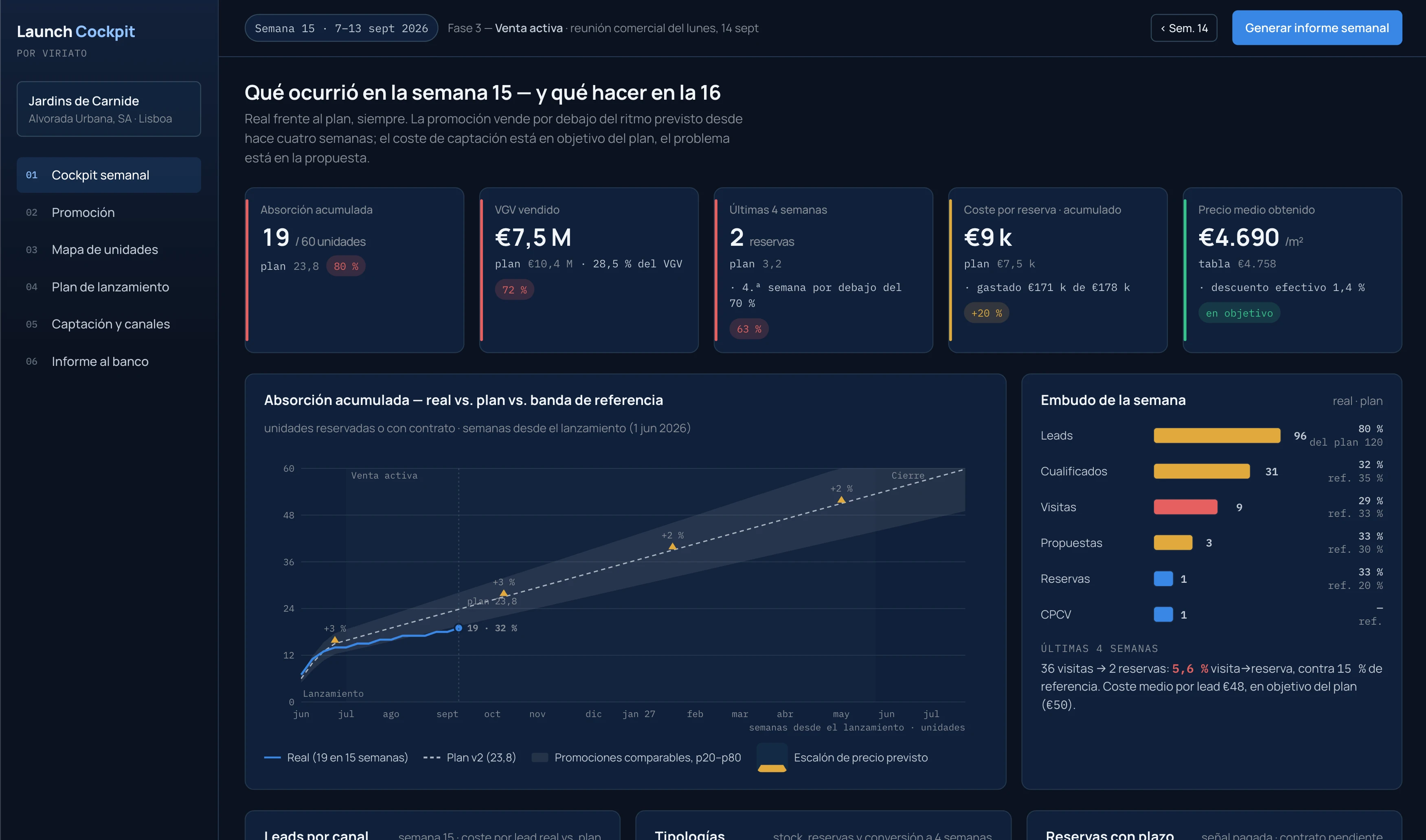
Task: Click the Generar informe semanal button
Action: tap(1317, 28)
